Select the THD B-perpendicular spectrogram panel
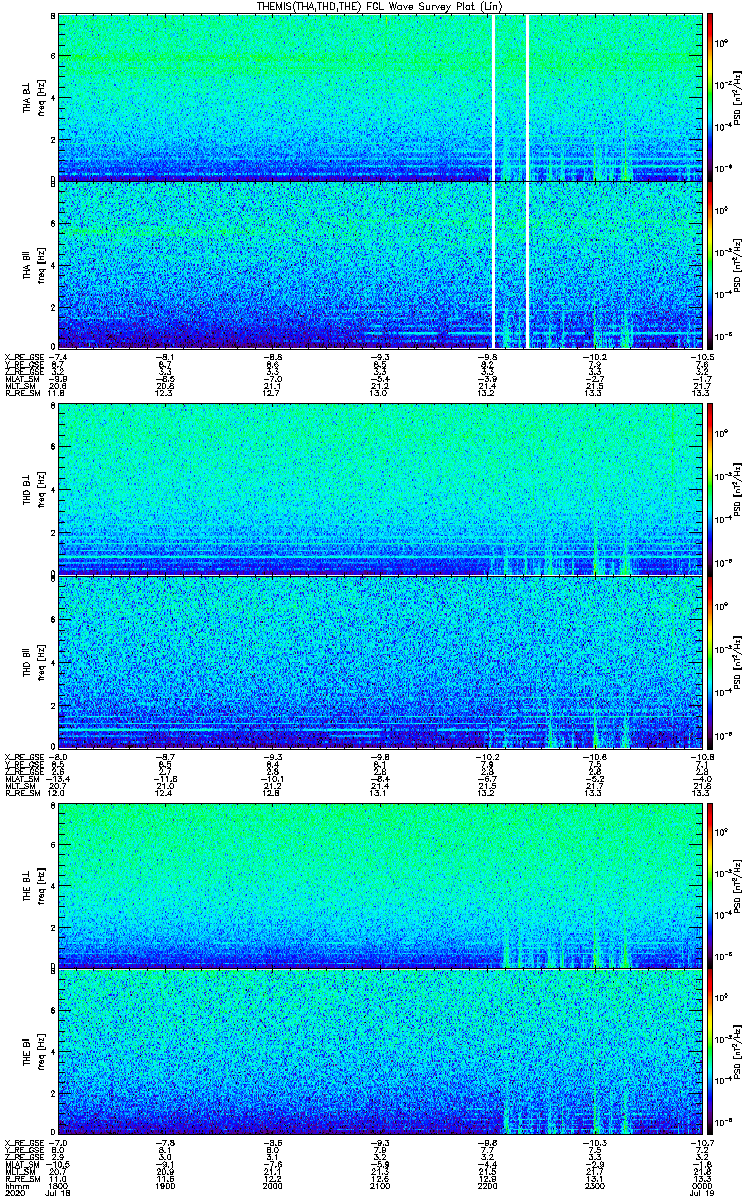Viewport: 750px width, 1200px height. click(379, 488)
